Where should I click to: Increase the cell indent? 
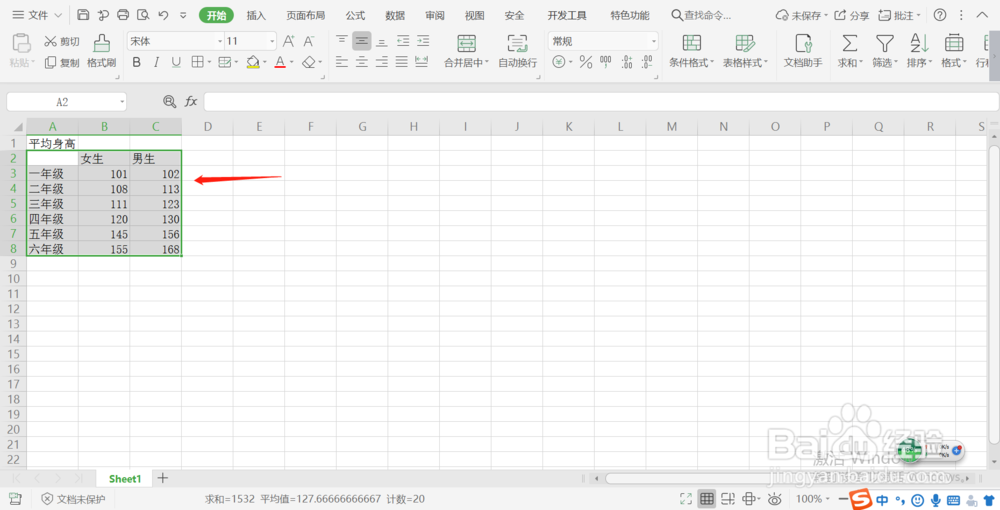[423, 41]
